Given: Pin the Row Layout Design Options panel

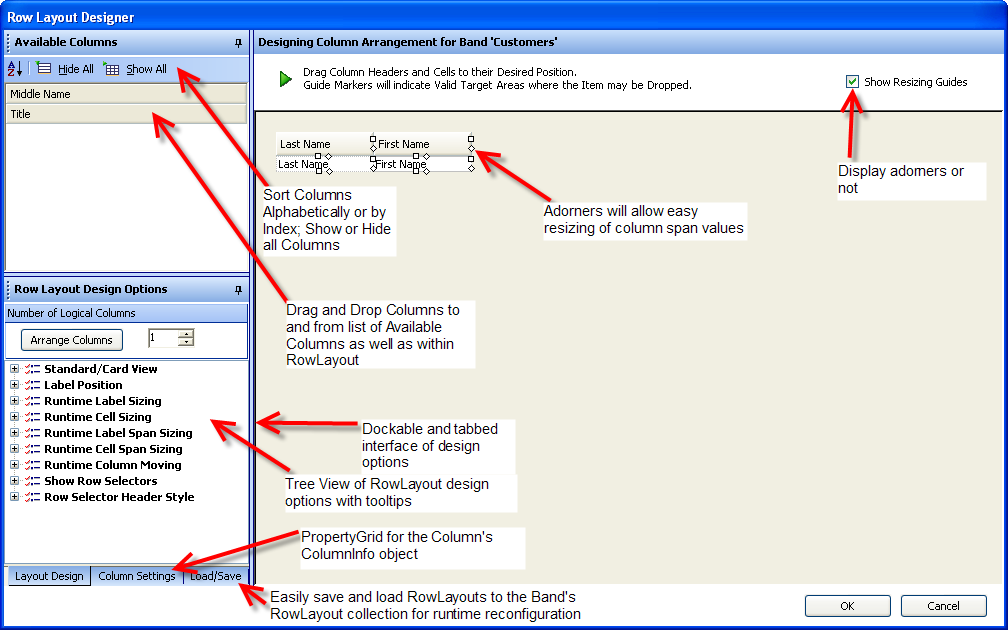Looking at the screenshot, I should click(238, 290).
